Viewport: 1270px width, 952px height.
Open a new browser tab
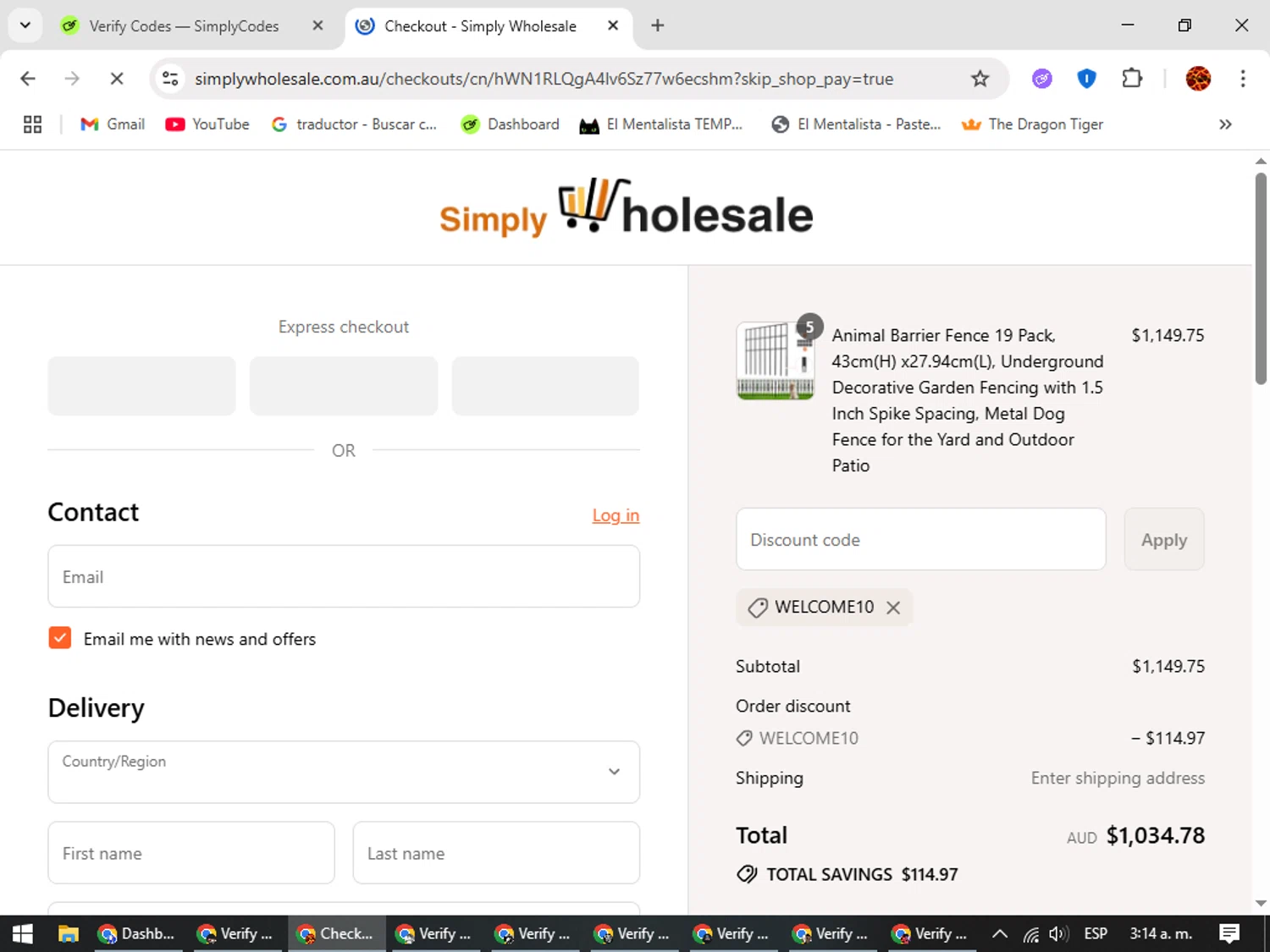[x=657, y=26]
